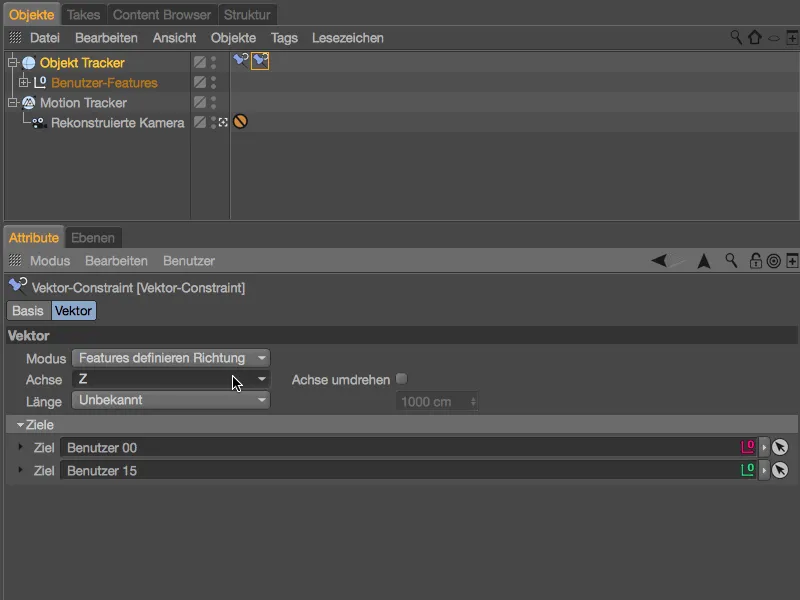Toggle layer box of Objekt Tracker
This screenshot has height=600, width=800.
click(200, 62)
